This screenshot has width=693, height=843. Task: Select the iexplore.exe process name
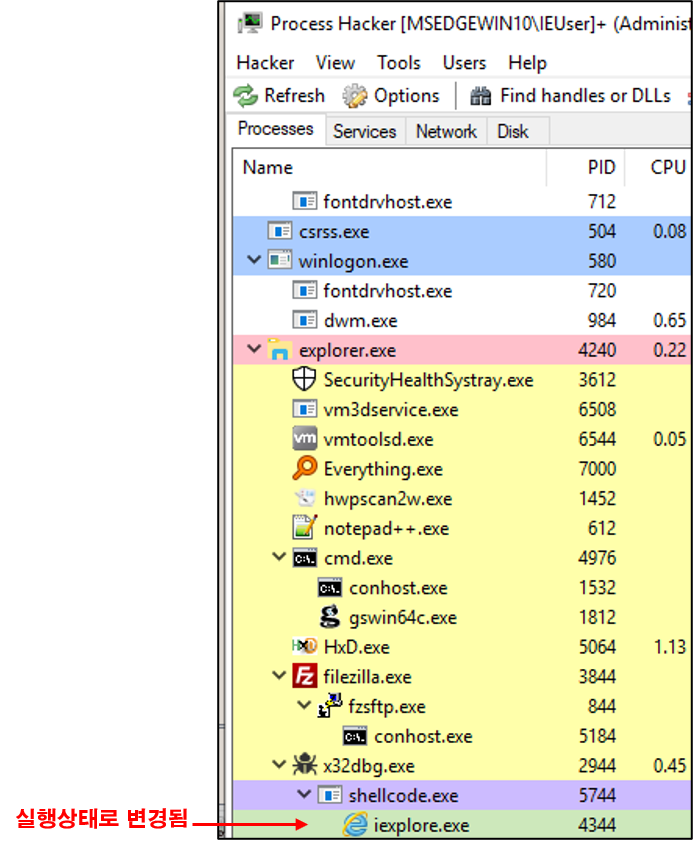(421, 826)
